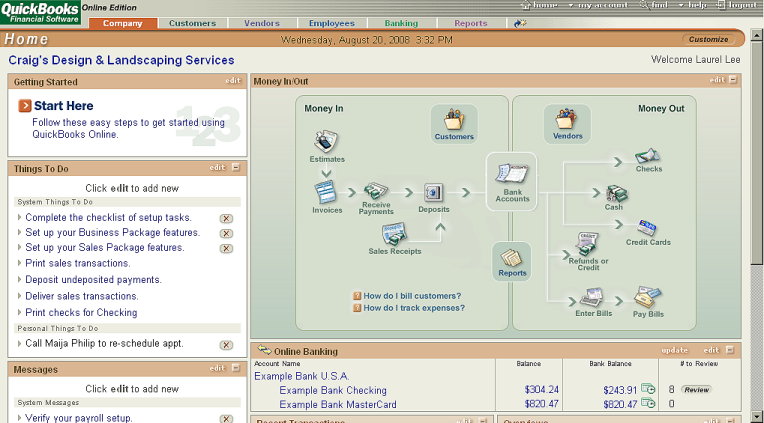Open the Estimates icon in Money In
This screenshot has width=764, height=423.
[326, 141]
